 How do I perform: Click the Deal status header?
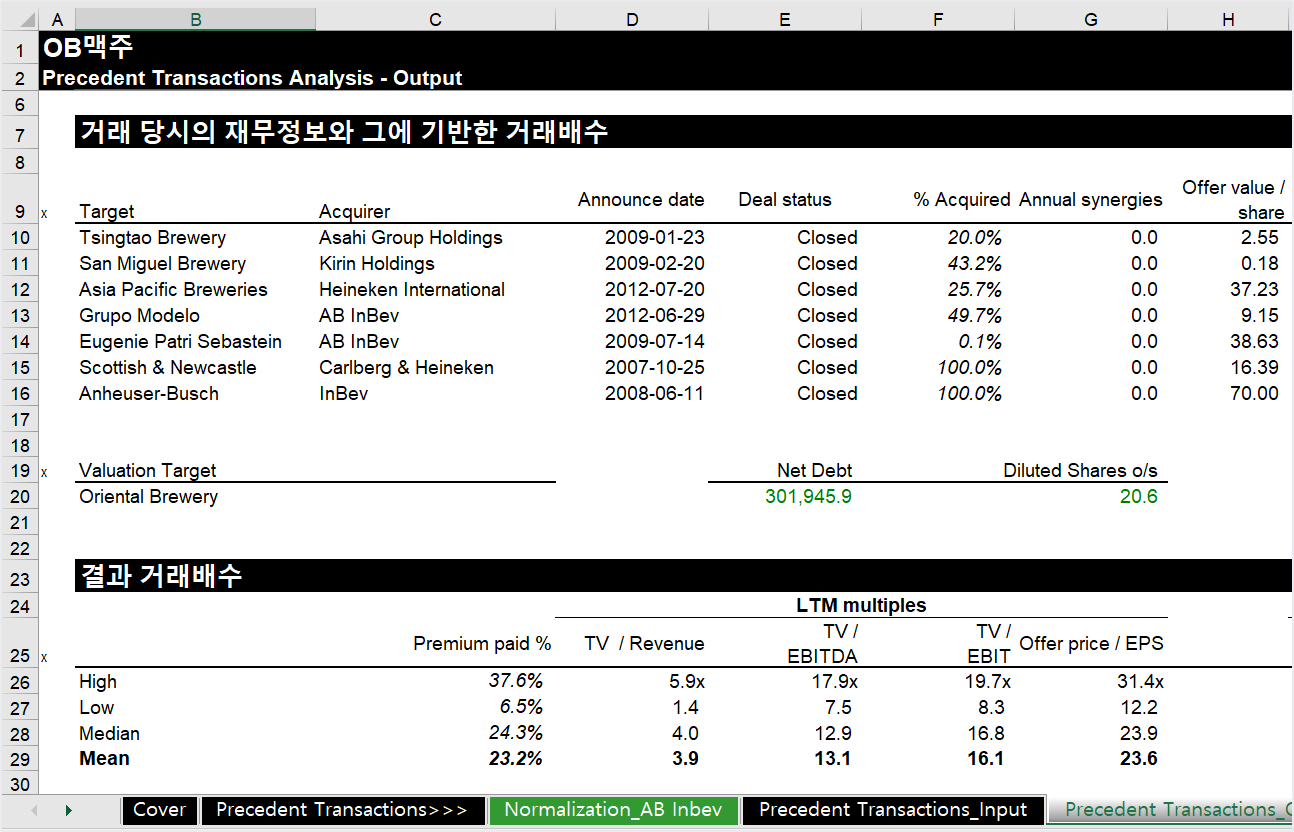tap(784, 200)
